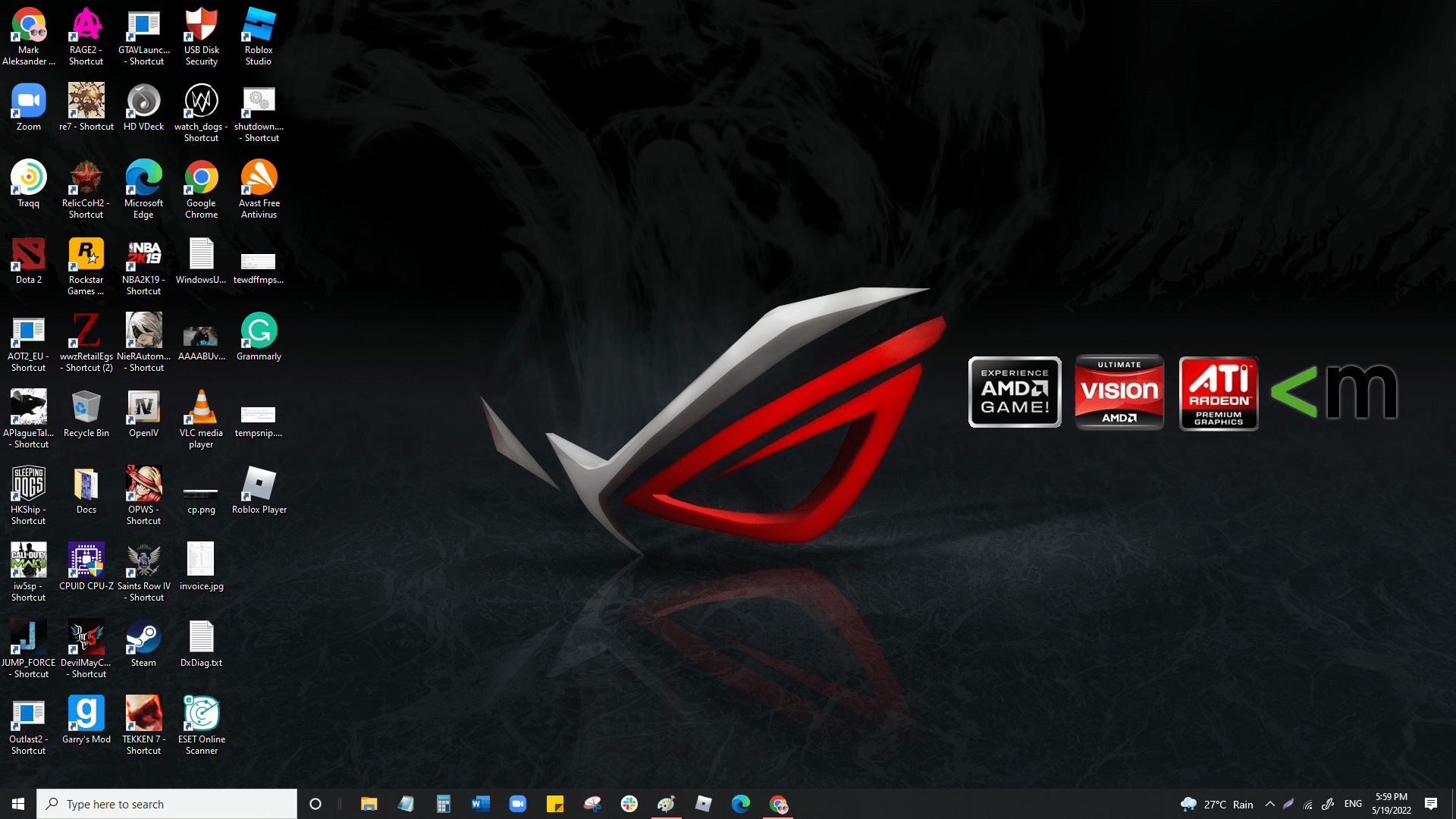
Task: Select the DevilMayCry shortcut icon
Action: point(86,649)
